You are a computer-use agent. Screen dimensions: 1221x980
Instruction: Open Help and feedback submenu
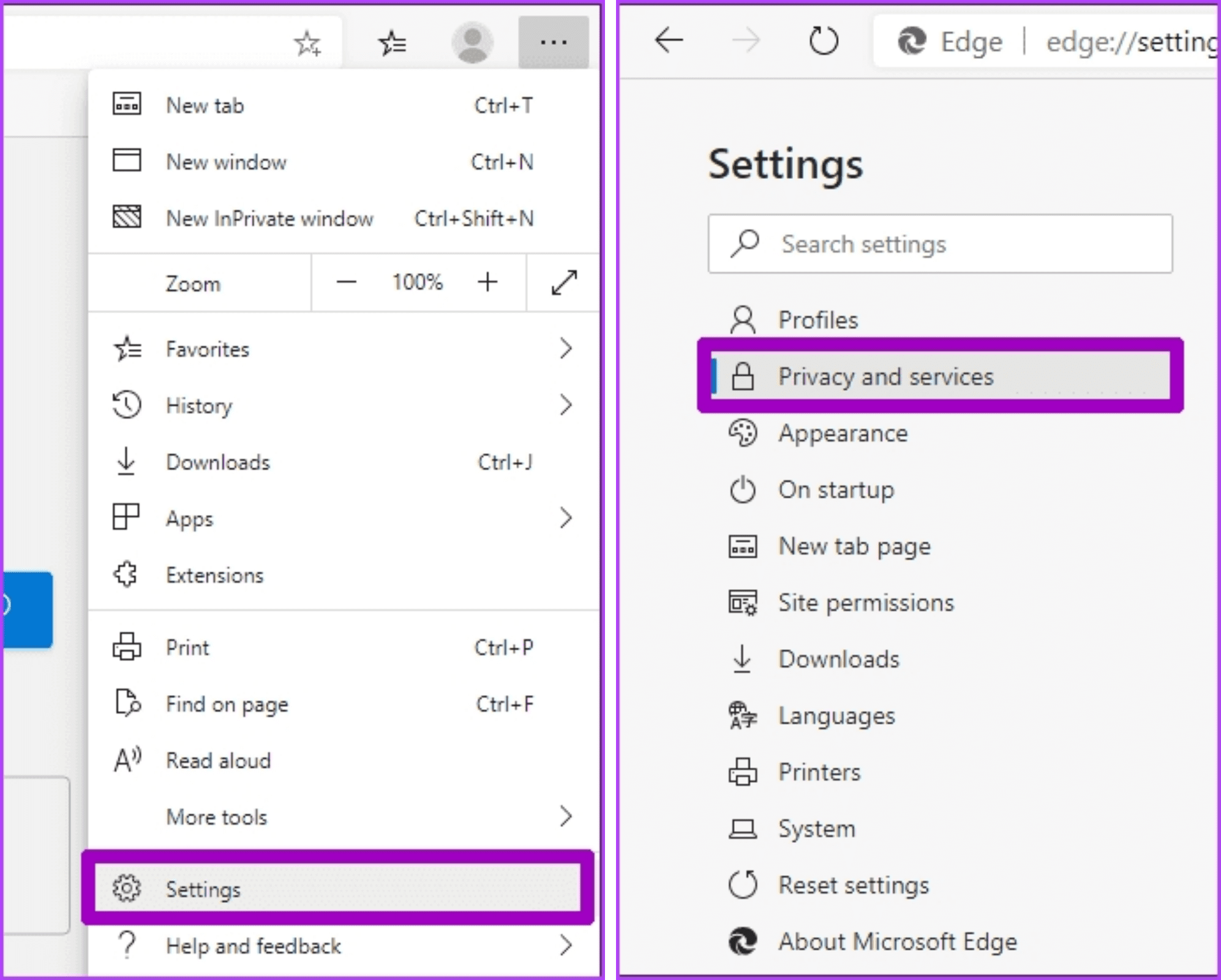click(343, 946)
